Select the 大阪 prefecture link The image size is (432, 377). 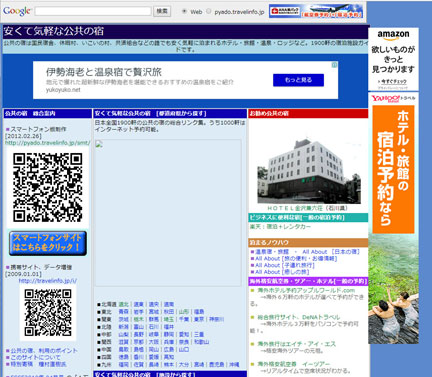153,342
